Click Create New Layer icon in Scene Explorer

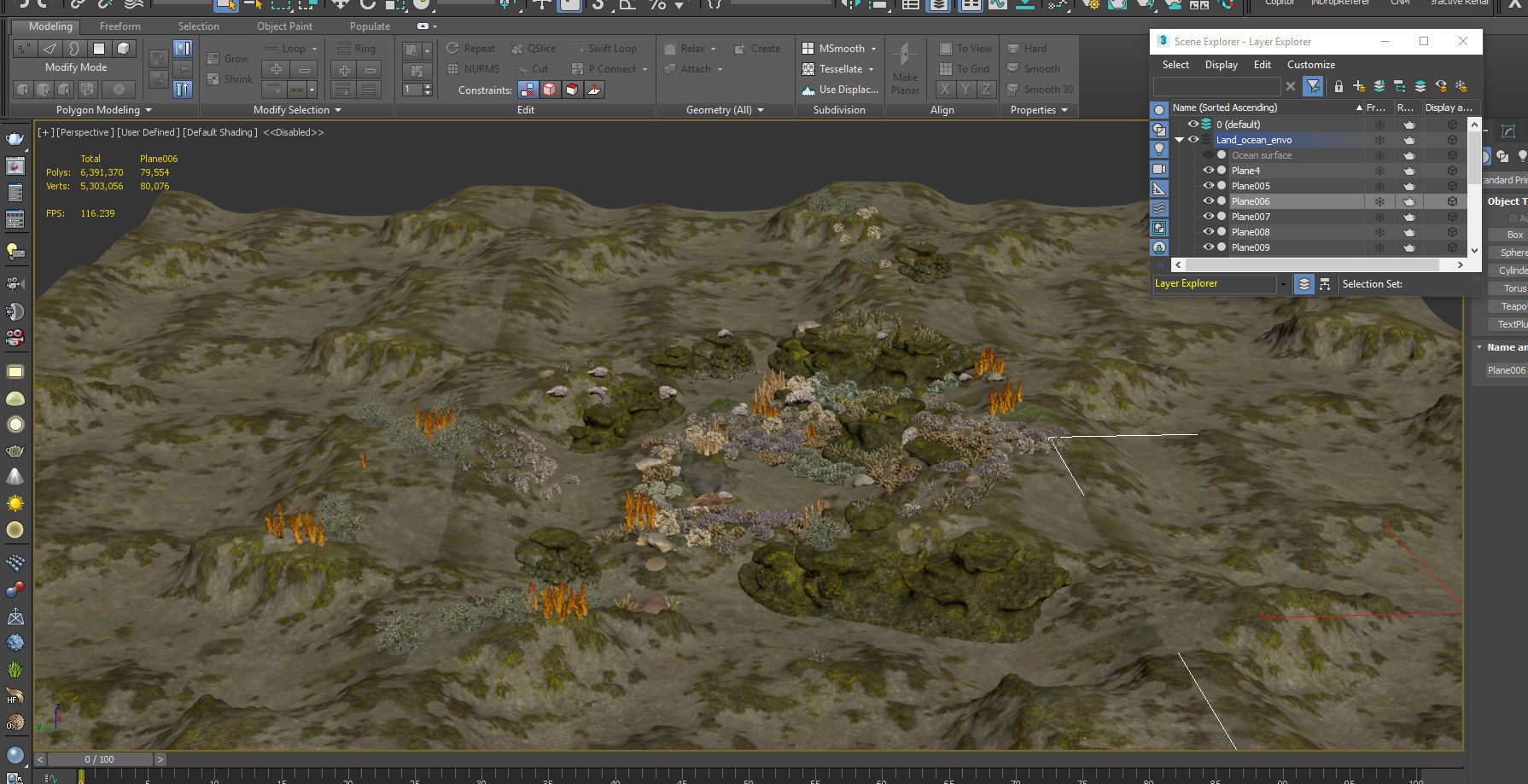pos(1359,86)
